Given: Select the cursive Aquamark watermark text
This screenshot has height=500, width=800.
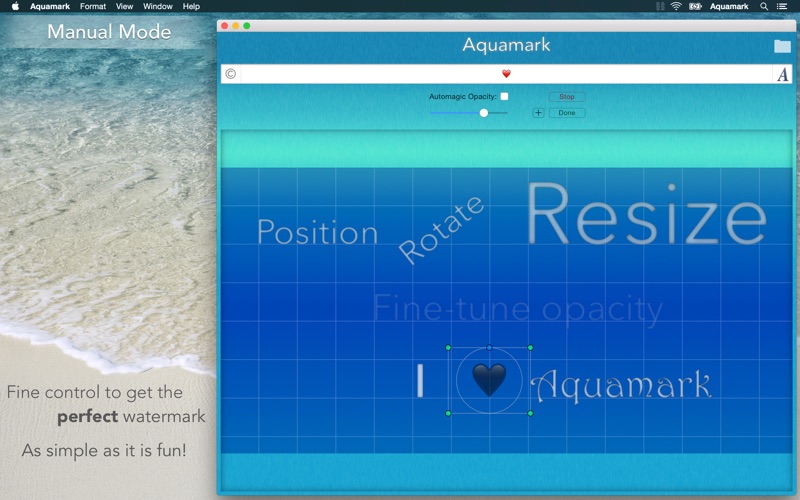Looking at the screenshot, I should pos(621,385).
